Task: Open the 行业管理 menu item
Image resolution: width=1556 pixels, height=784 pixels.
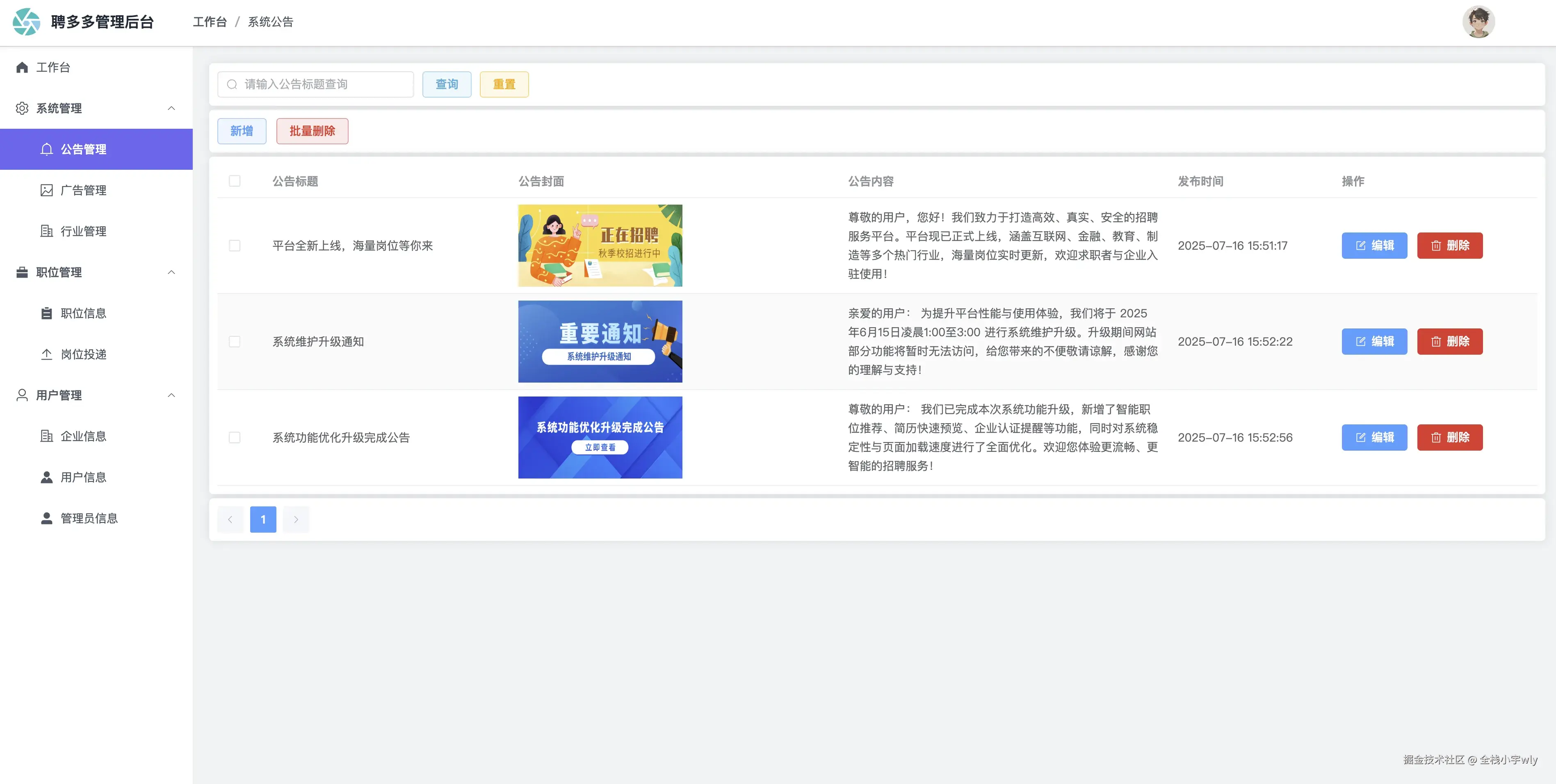Action: click(x=83, y=231)
